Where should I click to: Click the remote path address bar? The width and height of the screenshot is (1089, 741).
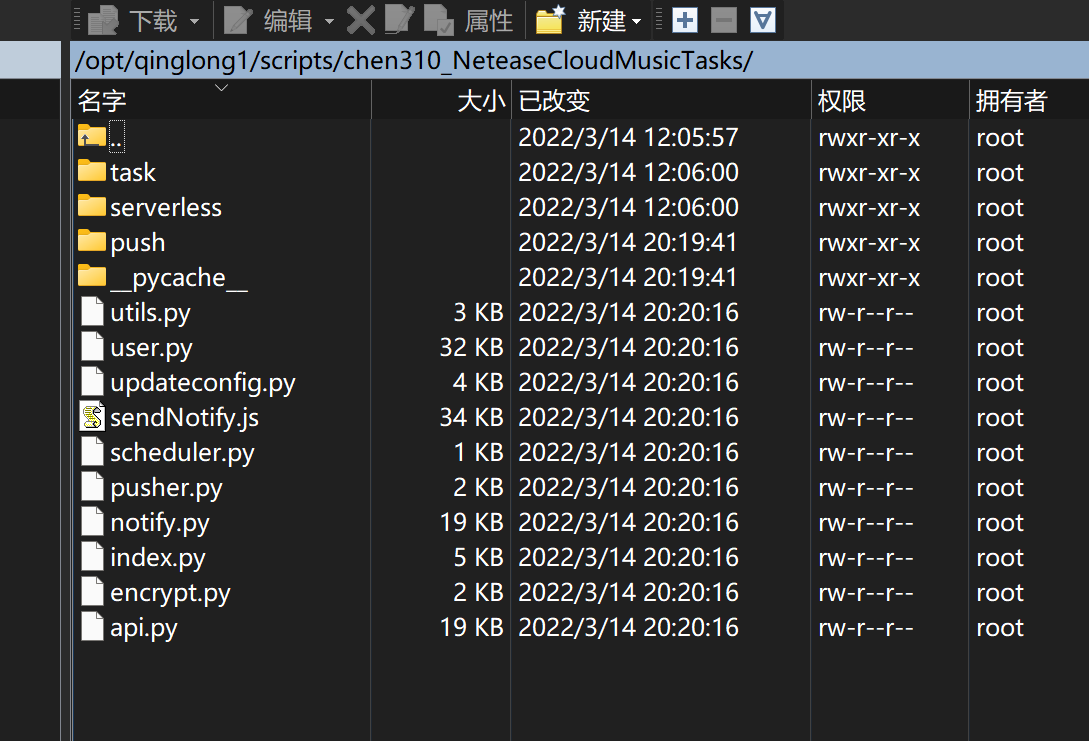click(x=400, y=62)
